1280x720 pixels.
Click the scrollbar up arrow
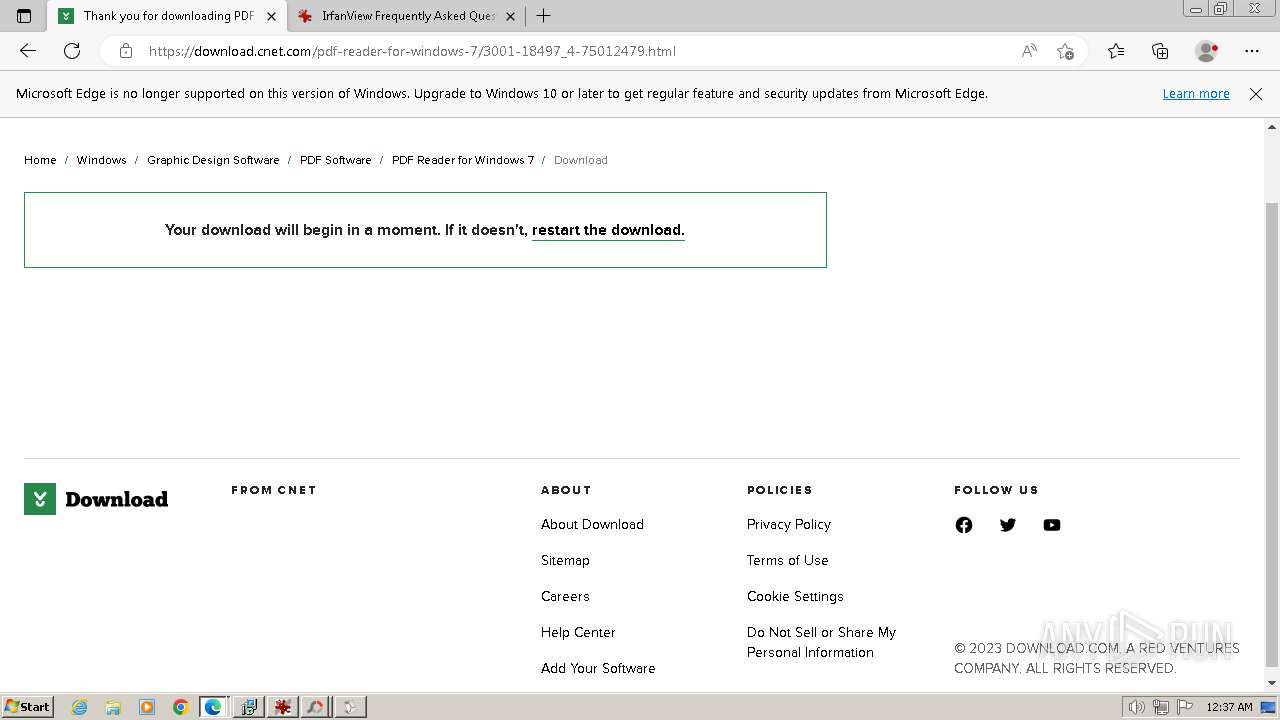coord(1272,127)
